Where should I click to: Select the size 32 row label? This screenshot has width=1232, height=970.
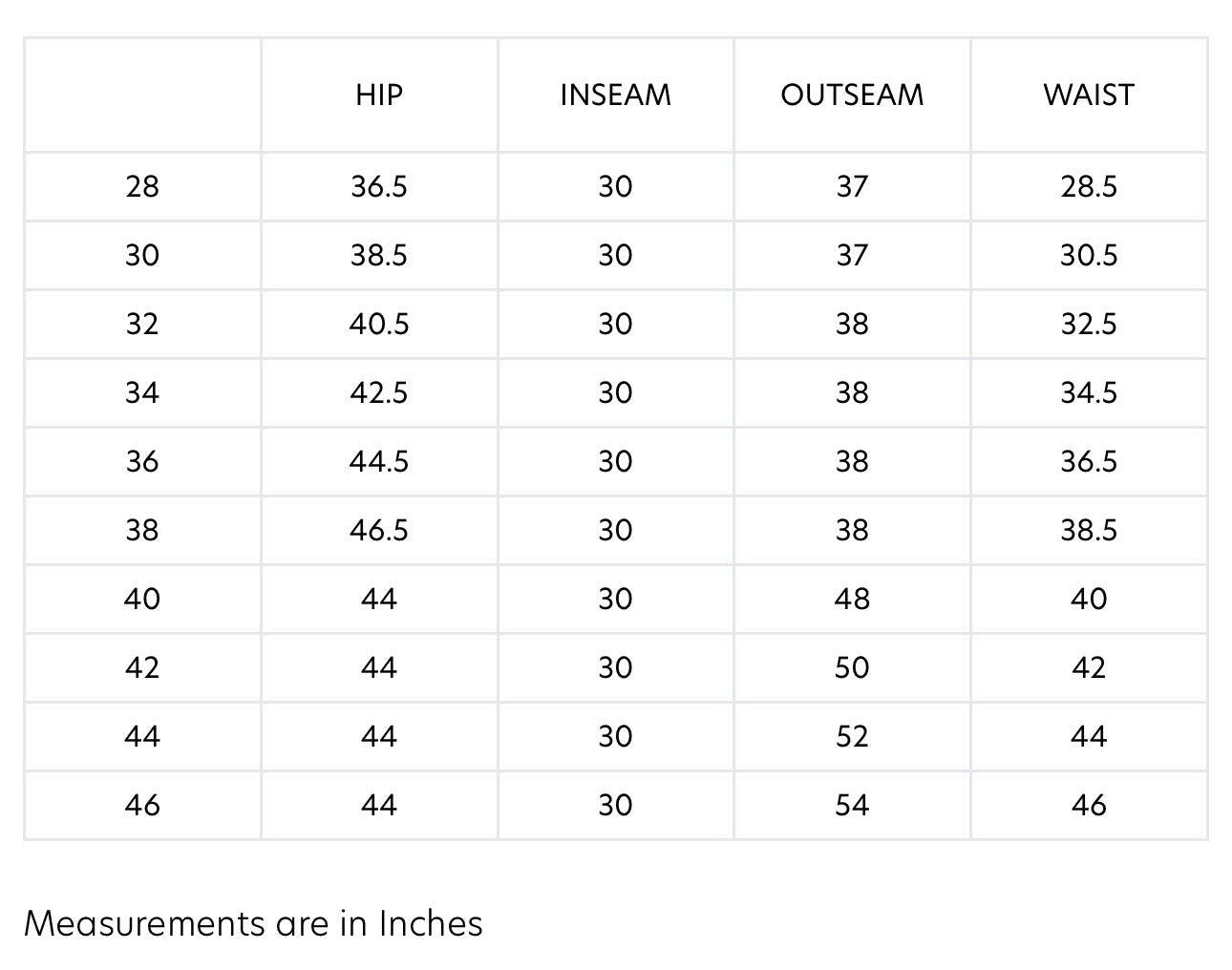click(x=142, y=324)
